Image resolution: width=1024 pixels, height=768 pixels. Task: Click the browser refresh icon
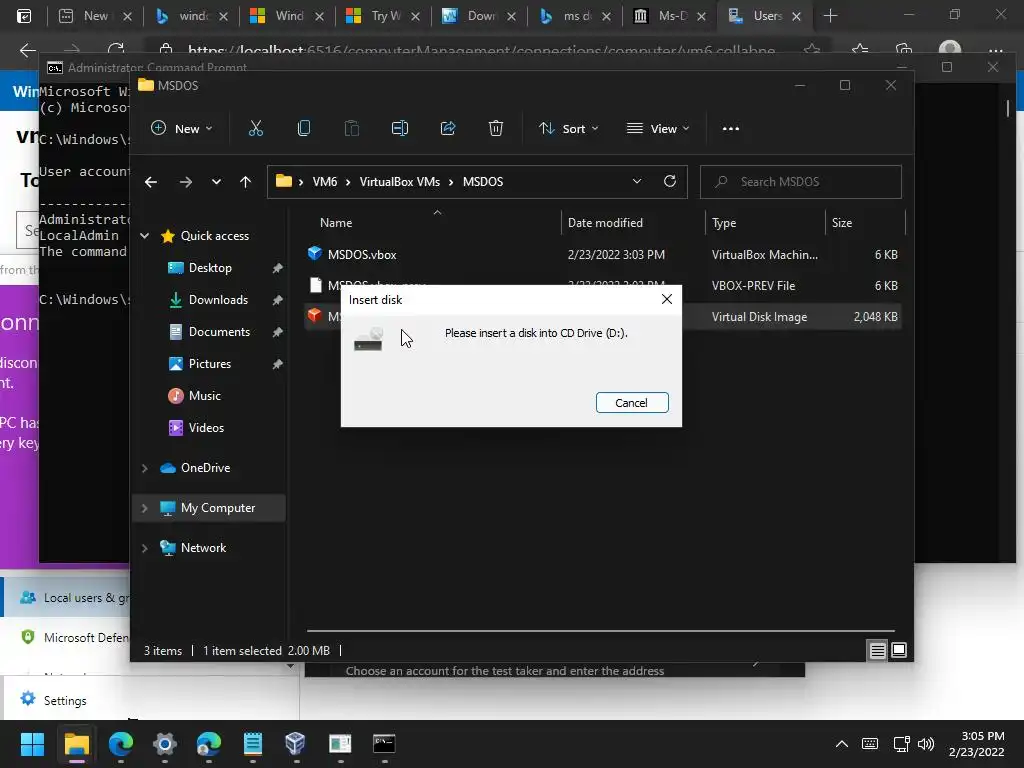116,50
